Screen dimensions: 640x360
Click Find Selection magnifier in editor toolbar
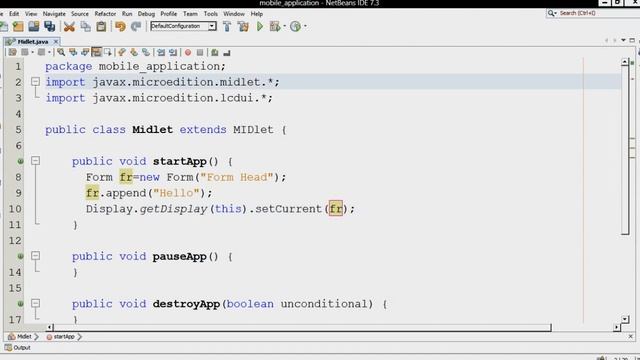[61, 52]
